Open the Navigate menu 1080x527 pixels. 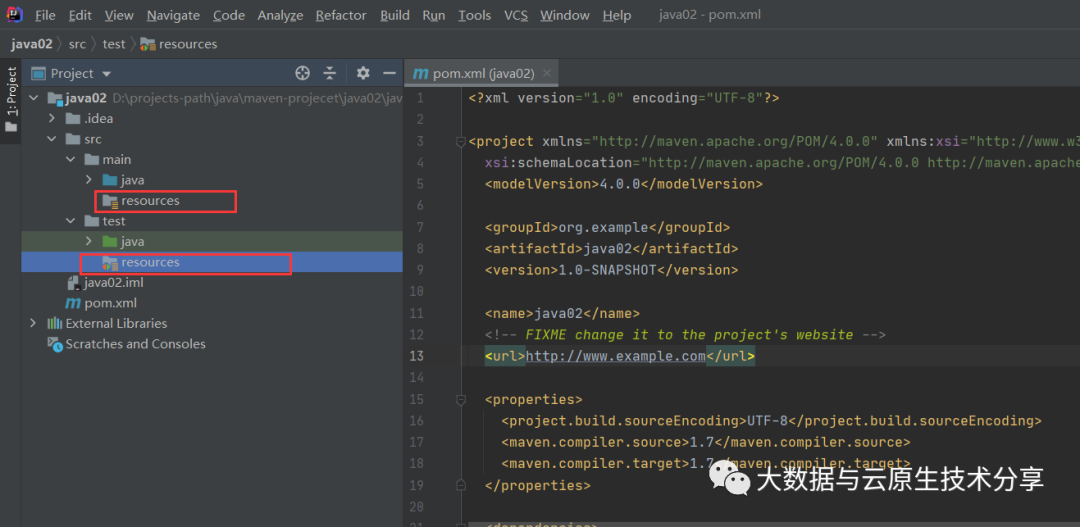pyautogui.click(x=173, y=15)
